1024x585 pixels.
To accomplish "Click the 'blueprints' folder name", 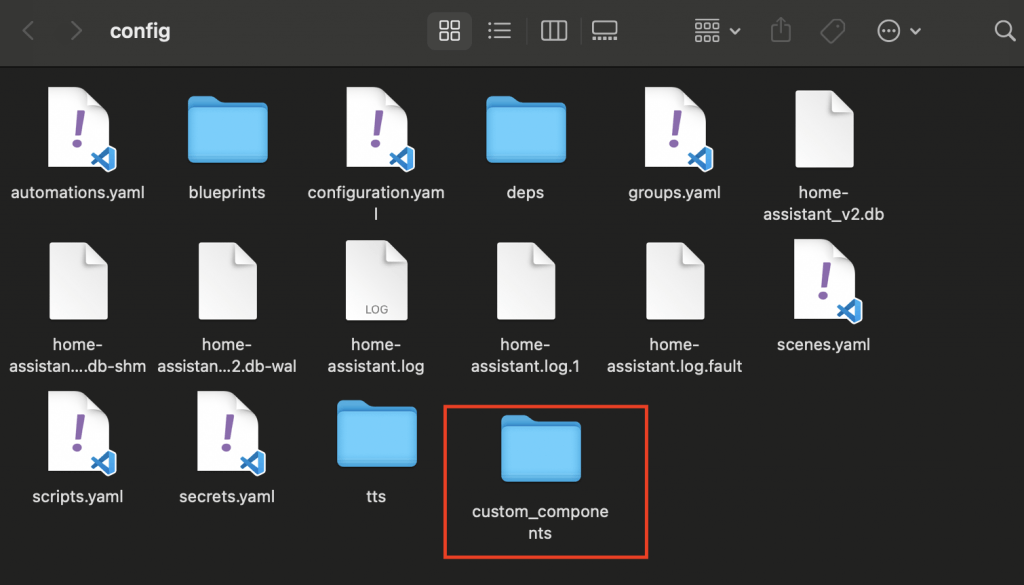I will click(x=227, y=193).
